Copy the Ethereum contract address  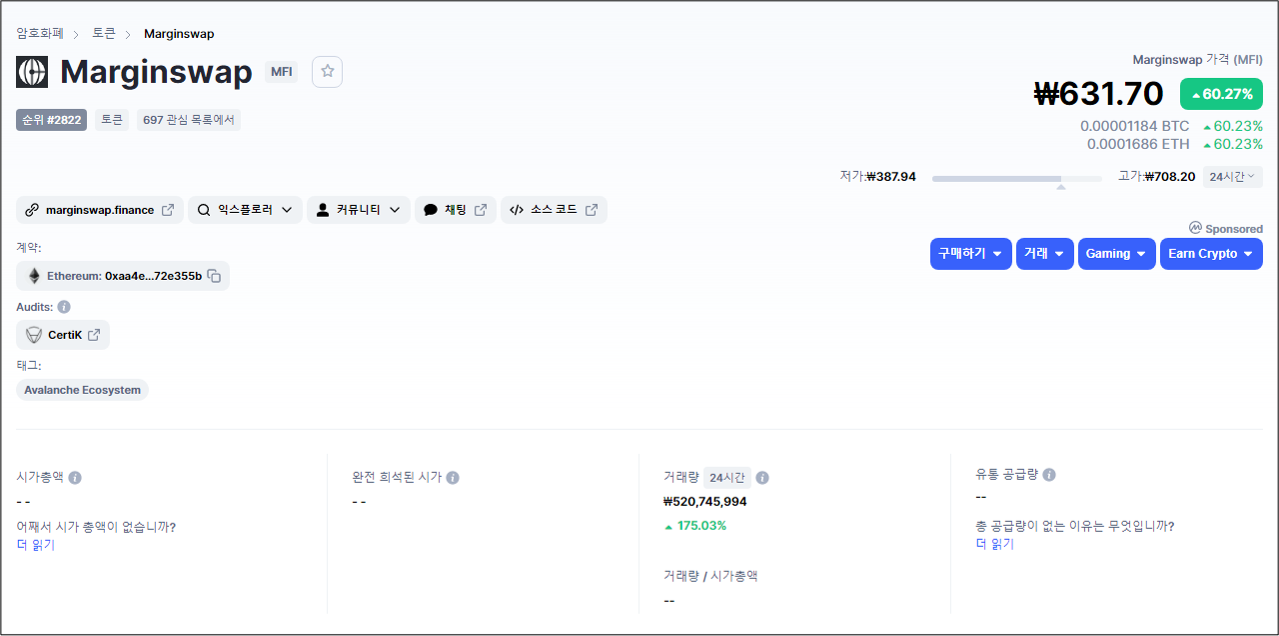pyautogui.click(x=214, y=276)
